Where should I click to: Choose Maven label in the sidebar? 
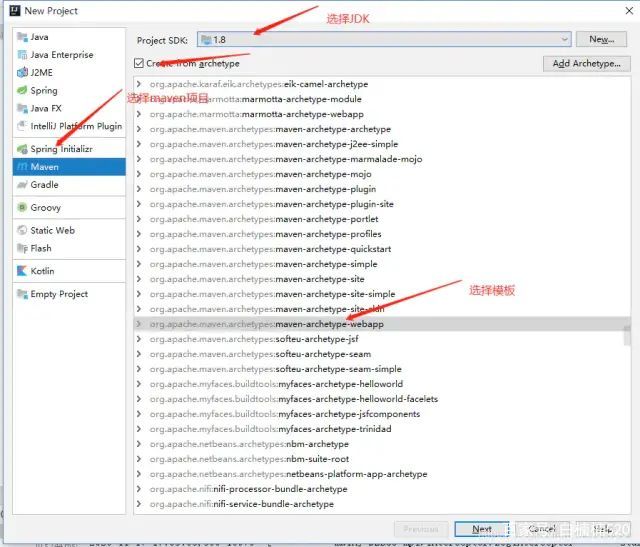tap(44, 167)
